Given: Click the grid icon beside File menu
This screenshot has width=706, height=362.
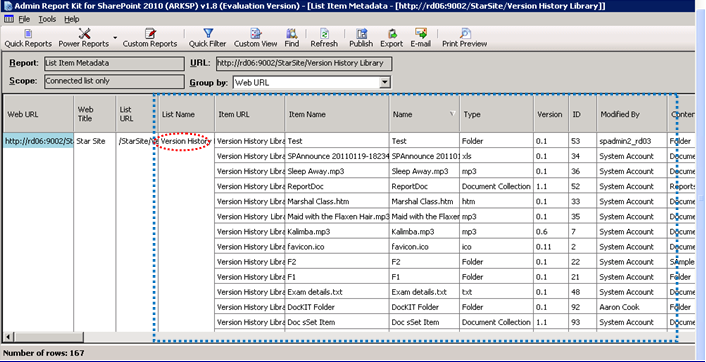Looking at the screenshot, I should point(9,19).
